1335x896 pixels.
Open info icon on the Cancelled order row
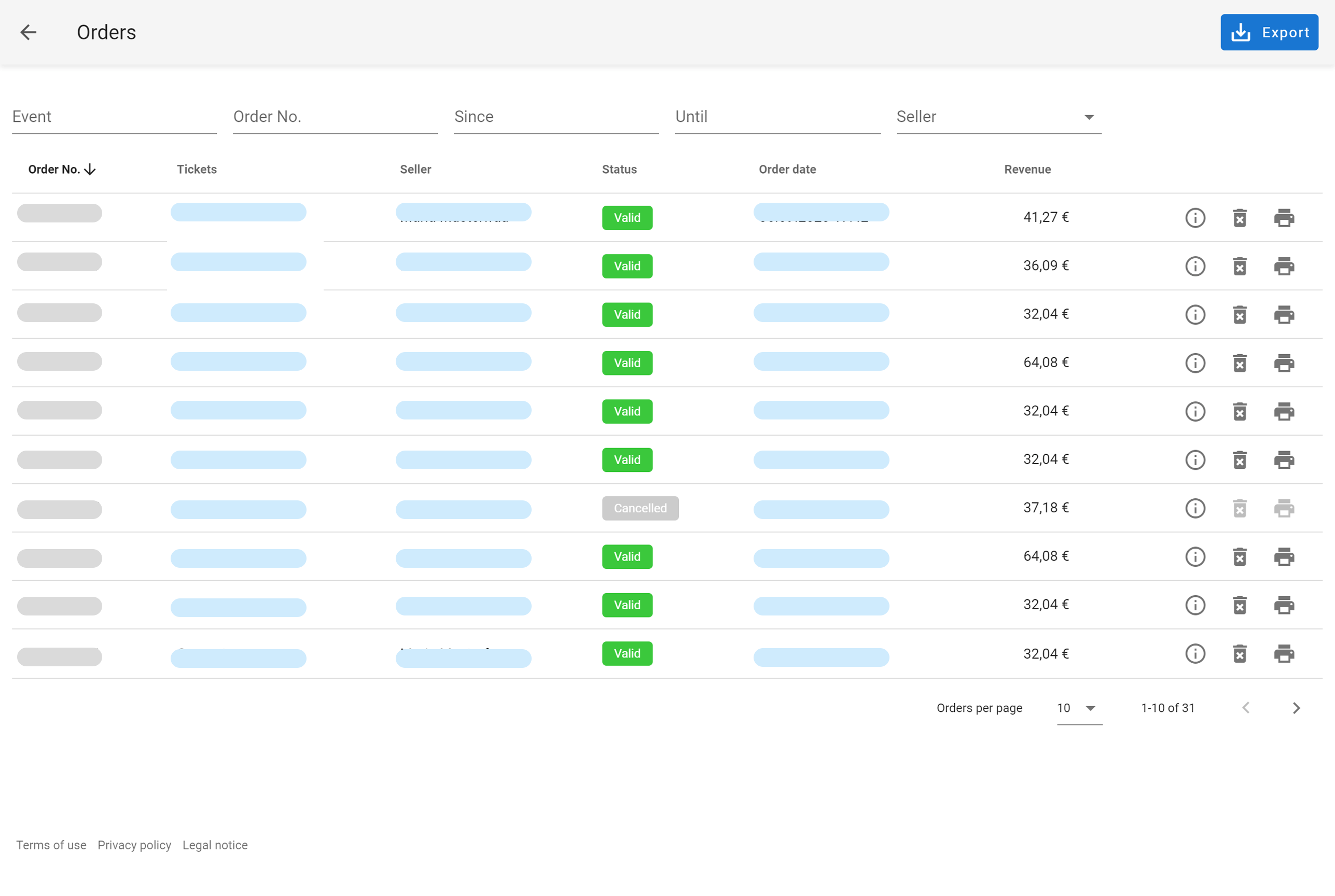pyautogui.click(x=1195, y=508)
